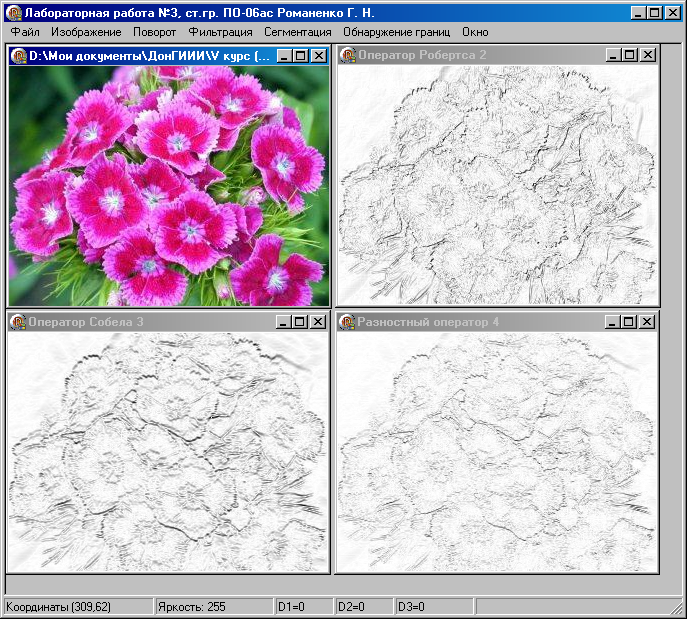Click the window resize grip in status bar
Screen dimensions: 687x619
click(x=676, y=608)
